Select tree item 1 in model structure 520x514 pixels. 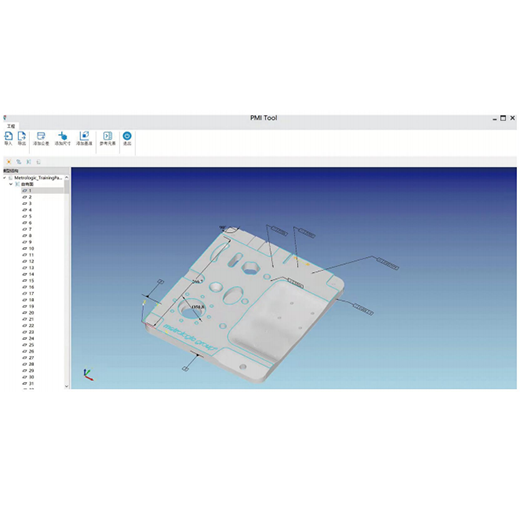42,191
